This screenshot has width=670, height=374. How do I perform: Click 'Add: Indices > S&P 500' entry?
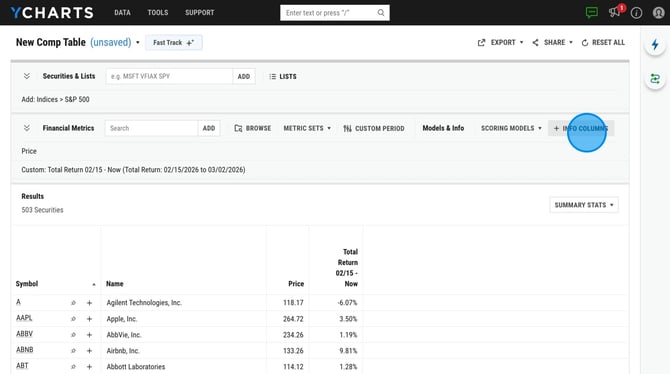click(x=56, y=99)
